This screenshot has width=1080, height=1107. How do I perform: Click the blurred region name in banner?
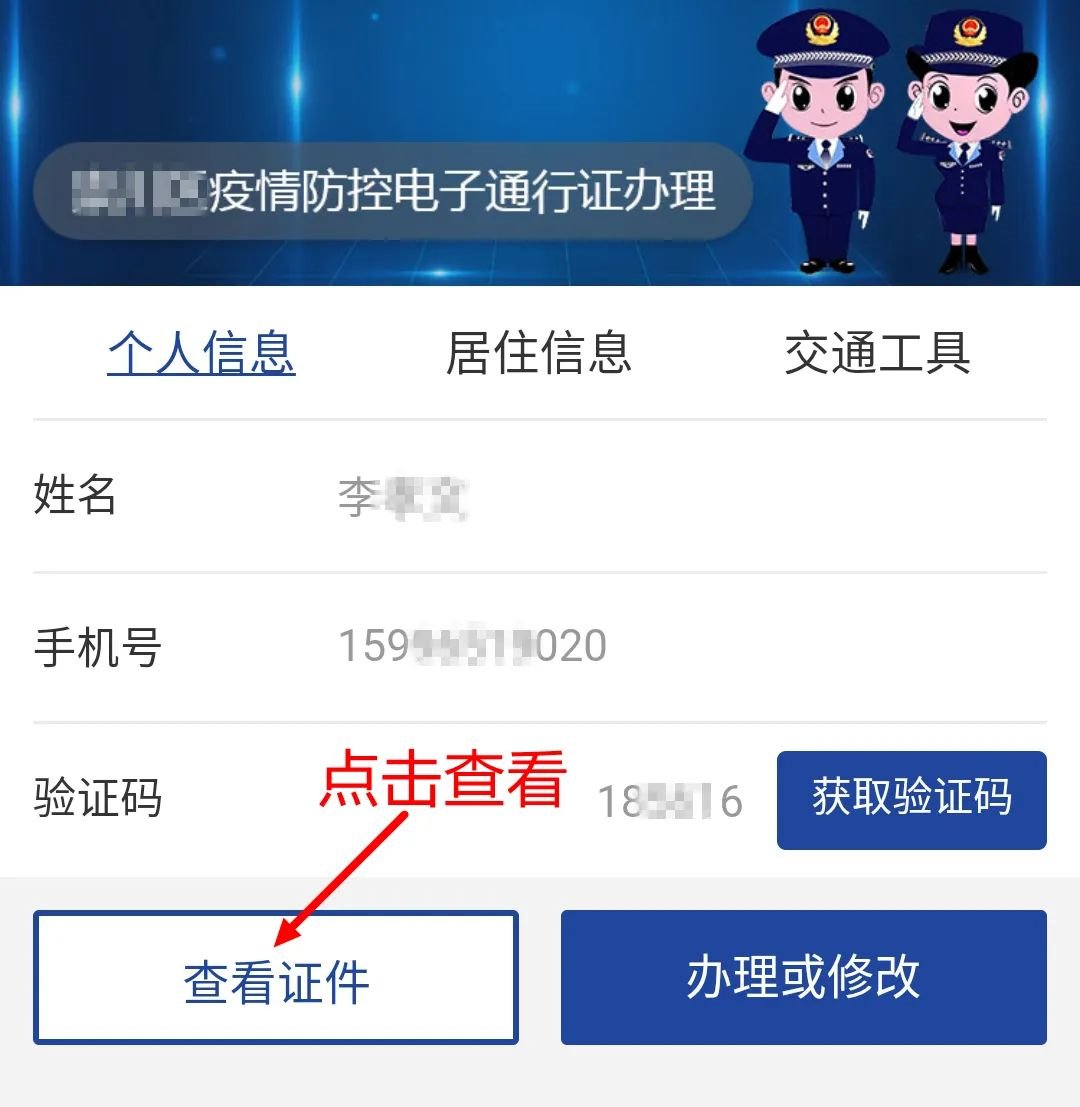click(x=139, y=191)
